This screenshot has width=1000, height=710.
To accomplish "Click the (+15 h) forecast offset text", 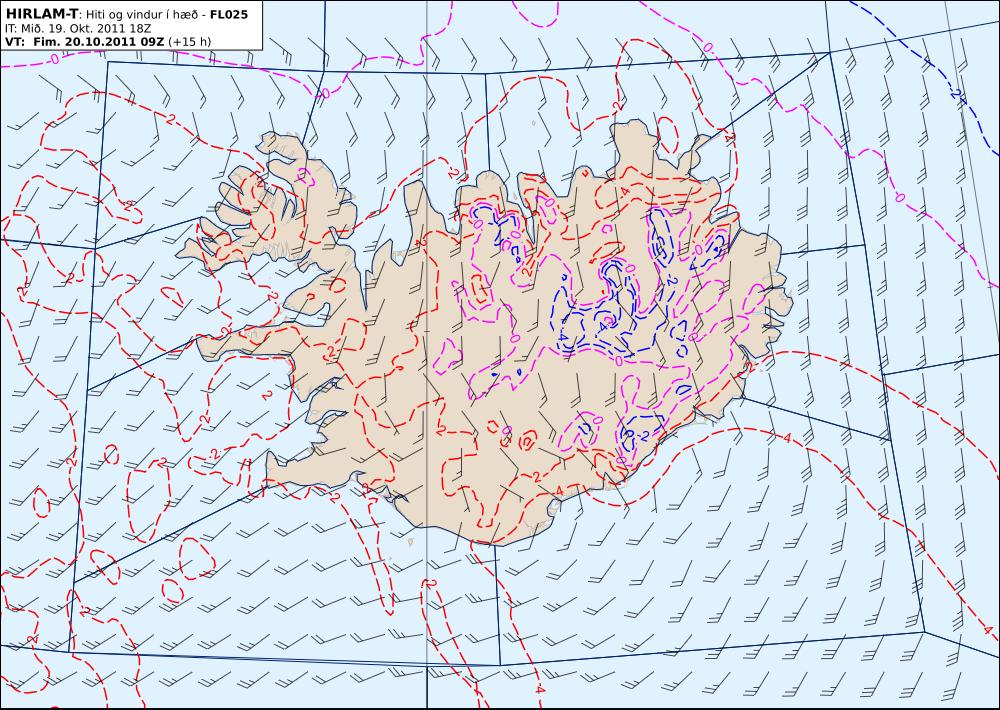I will [x=190, y=41].
